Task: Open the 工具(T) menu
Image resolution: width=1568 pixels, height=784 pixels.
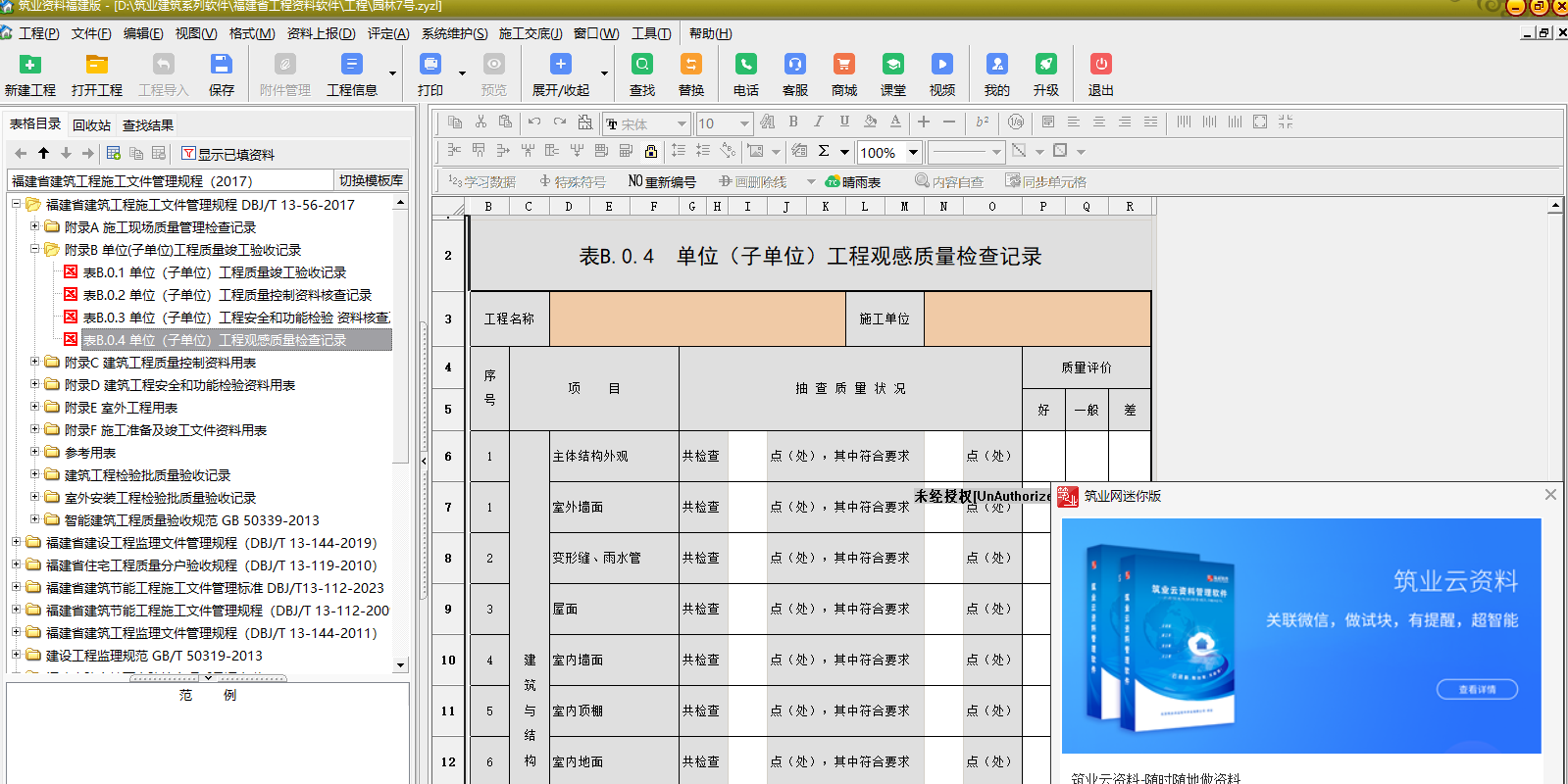Action: [x=651, y=33]
